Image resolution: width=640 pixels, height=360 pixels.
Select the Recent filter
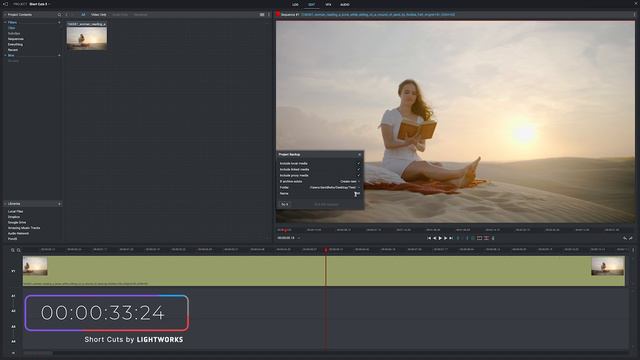13,50
